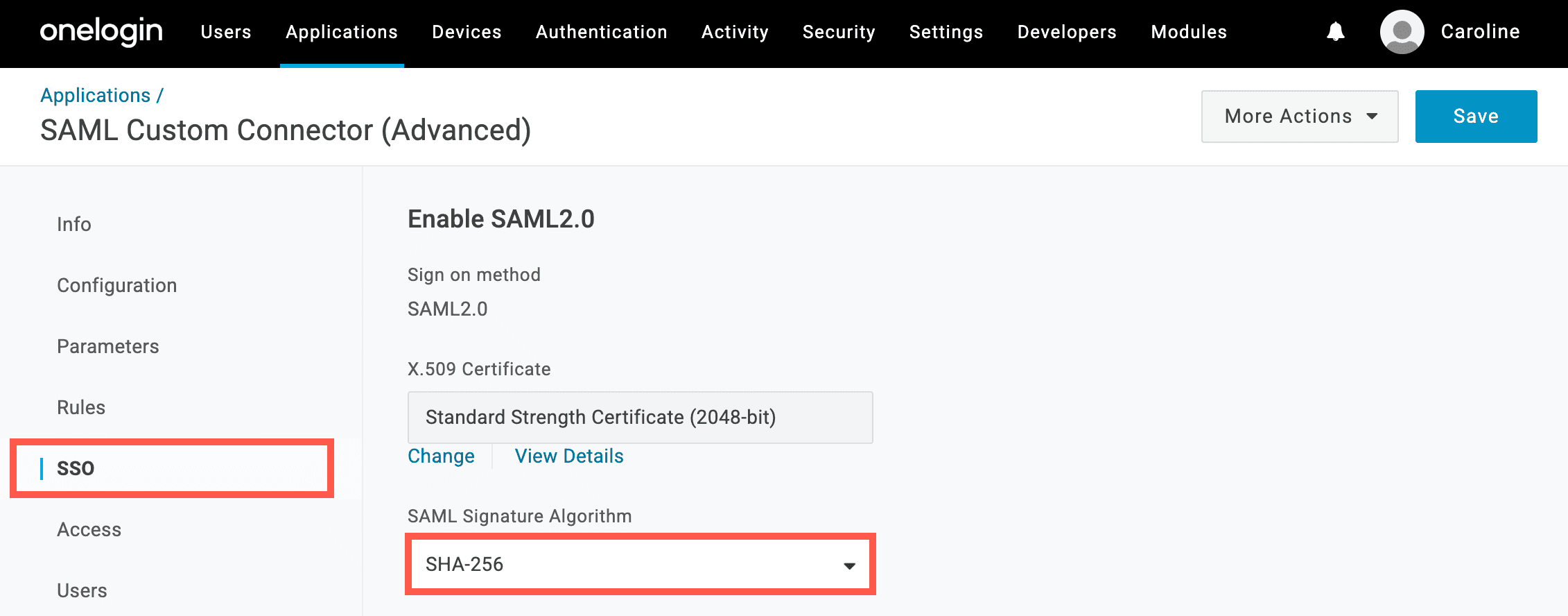Open the View Details certificate link
The height and width of the screenshot is (616, 1568).
click(569, 456)
